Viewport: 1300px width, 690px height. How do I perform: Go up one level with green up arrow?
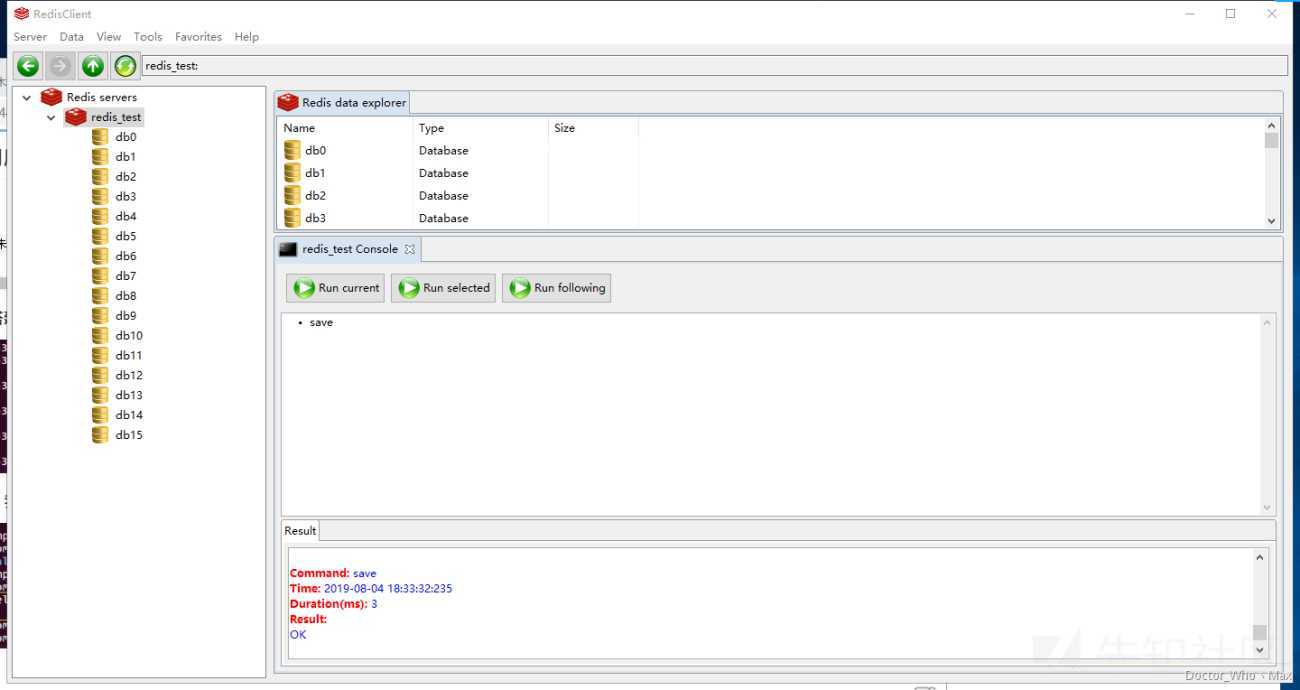(x=93, y=66)
